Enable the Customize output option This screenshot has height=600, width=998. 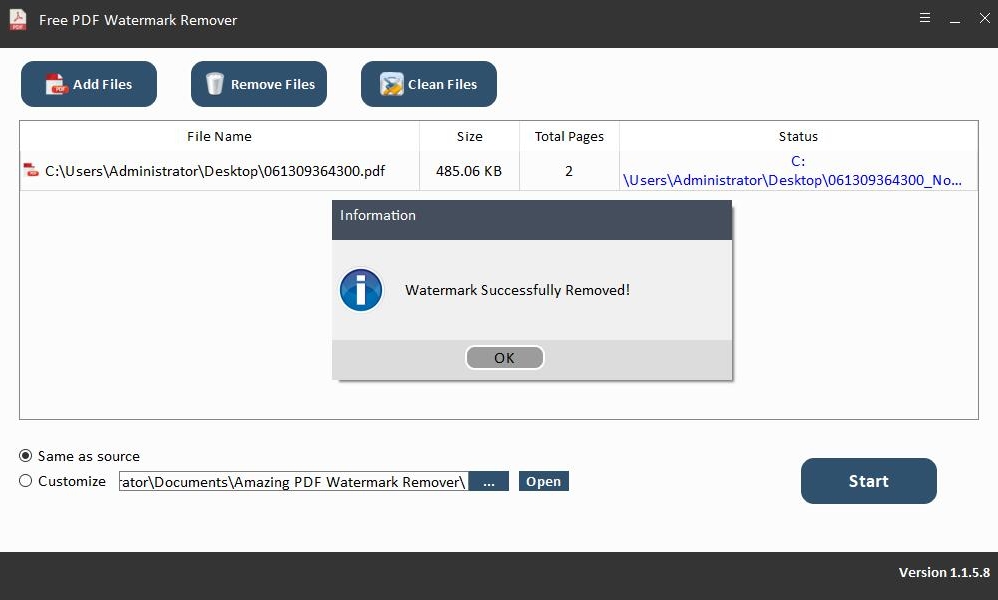(25, 481)
